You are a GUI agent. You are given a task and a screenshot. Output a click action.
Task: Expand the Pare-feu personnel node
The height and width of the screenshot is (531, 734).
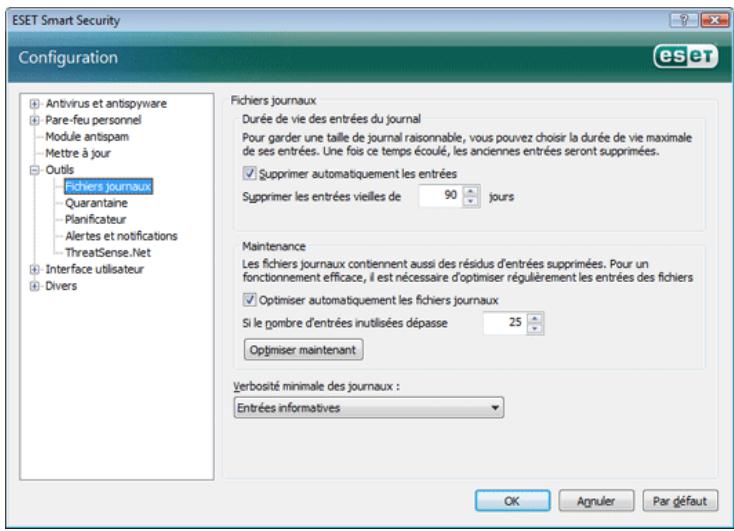tap(34, 120)
